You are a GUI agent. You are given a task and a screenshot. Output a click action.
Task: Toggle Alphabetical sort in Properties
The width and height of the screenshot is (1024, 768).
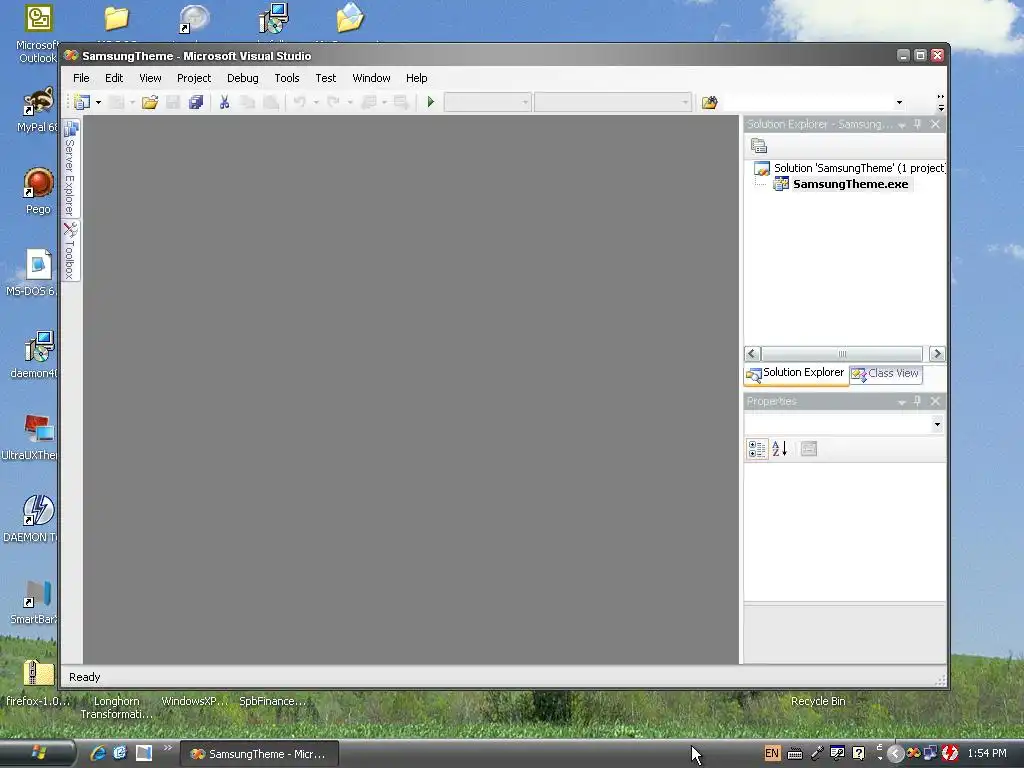[780, 449]
